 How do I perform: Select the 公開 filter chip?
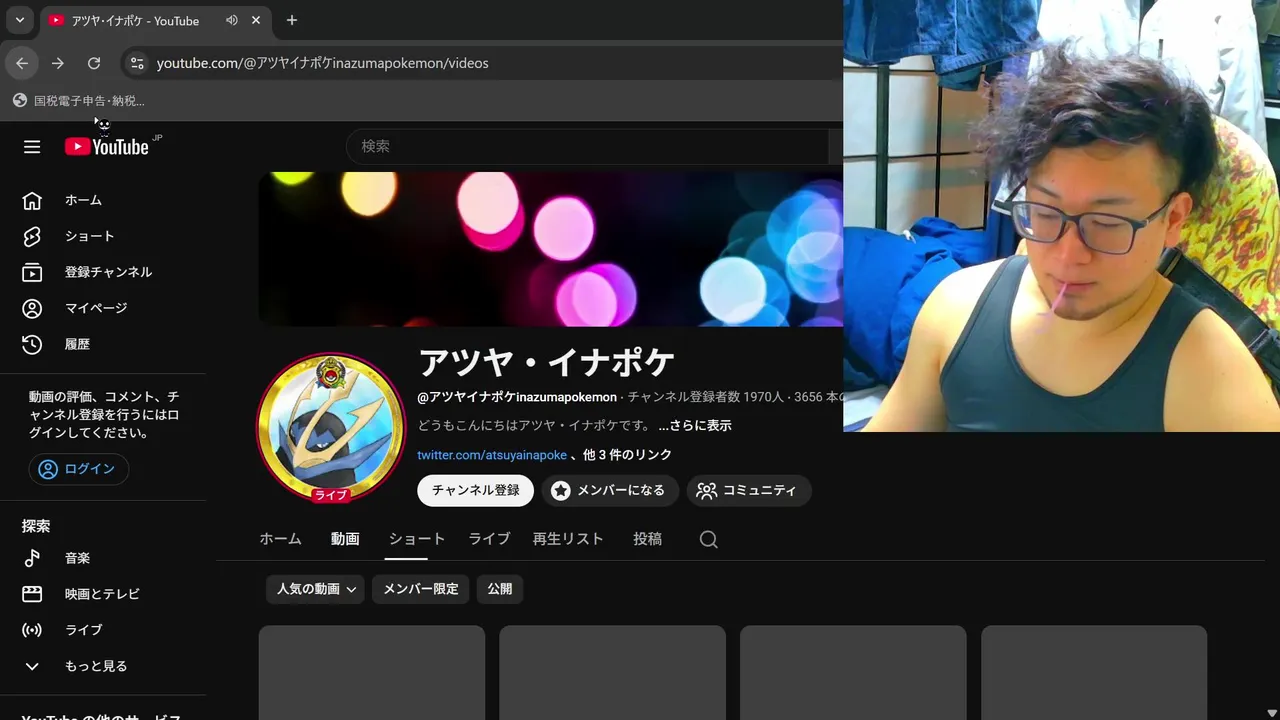[500, 589]
